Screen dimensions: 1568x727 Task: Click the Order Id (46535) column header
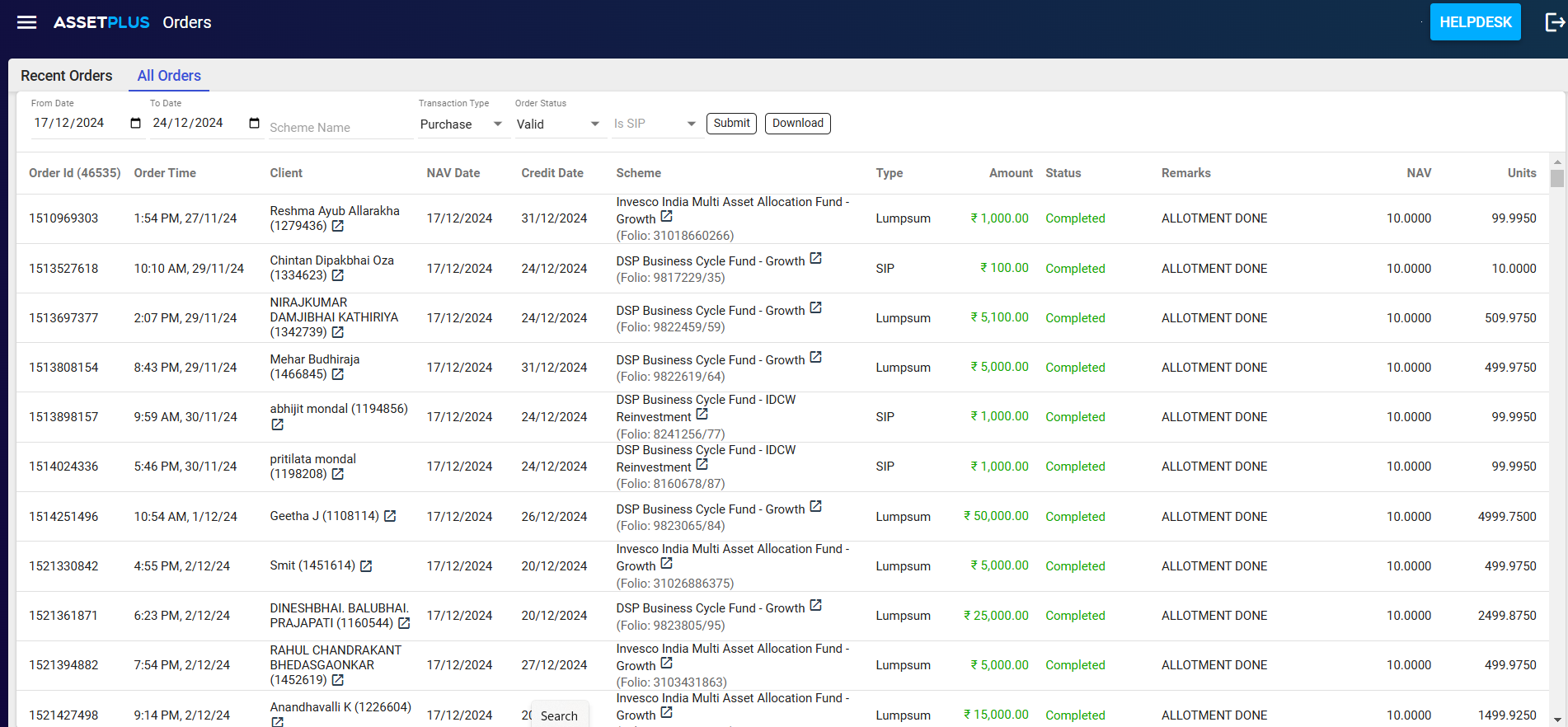click(75, 173)
